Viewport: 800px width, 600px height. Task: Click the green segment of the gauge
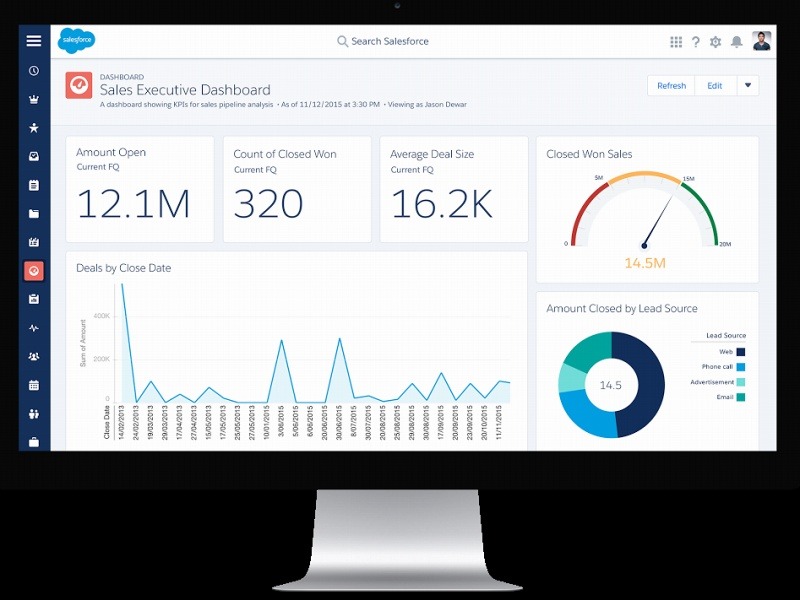click(705, 210)
